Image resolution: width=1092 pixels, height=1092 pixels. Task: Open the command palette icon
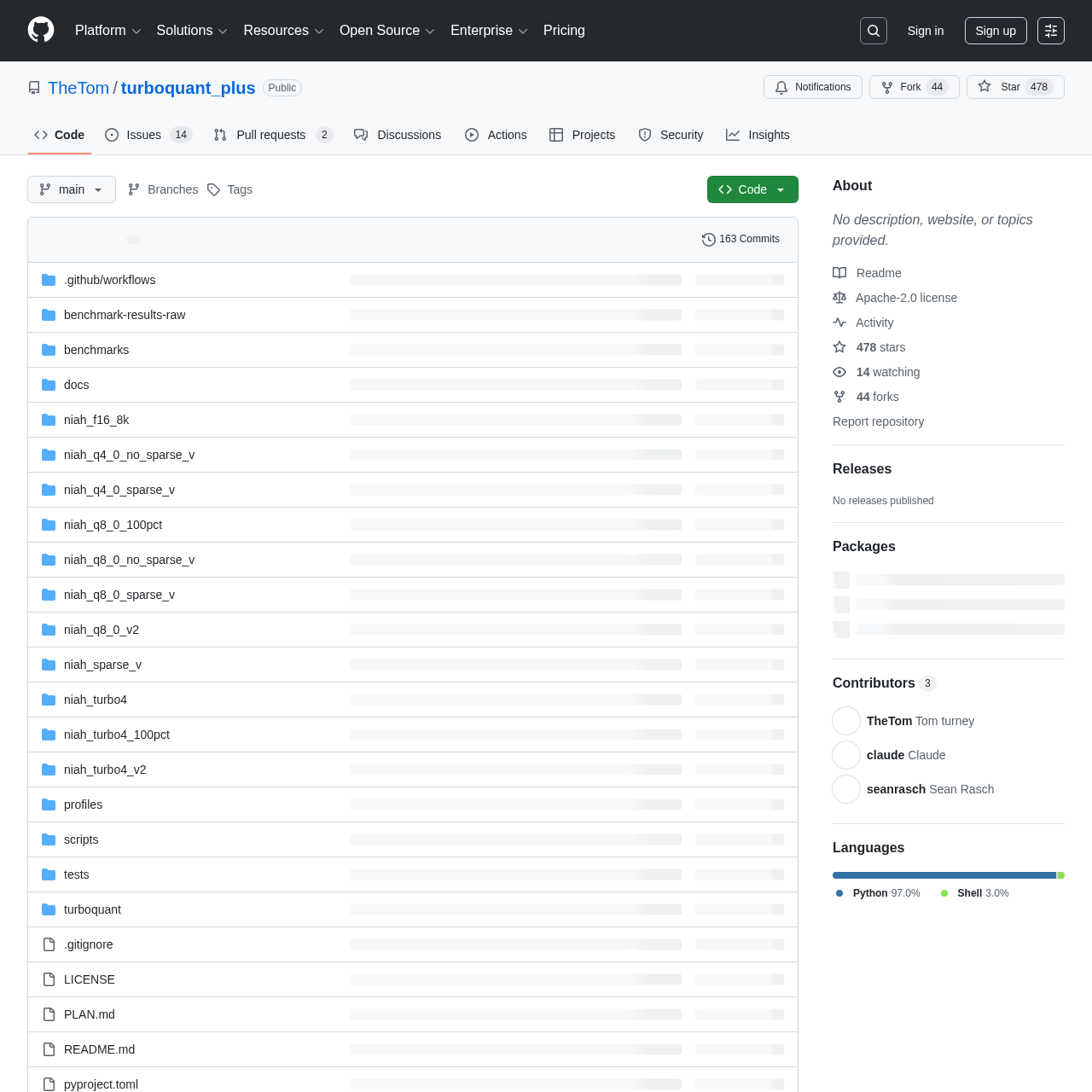click(x=1049, y=30)
